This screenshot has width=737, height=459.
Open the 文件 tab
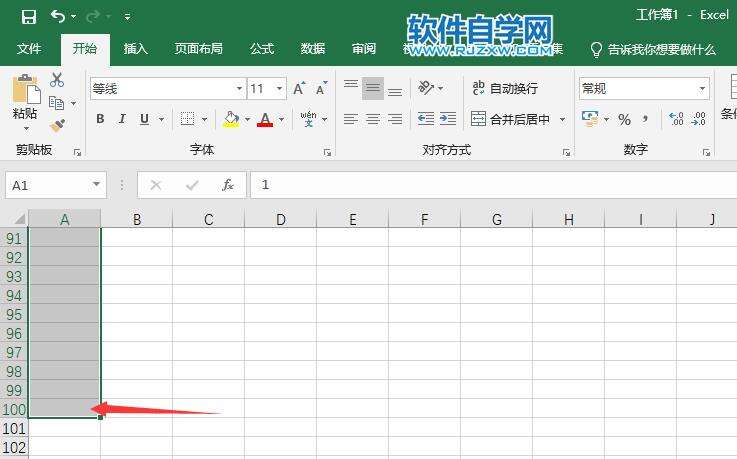(29, 48)
